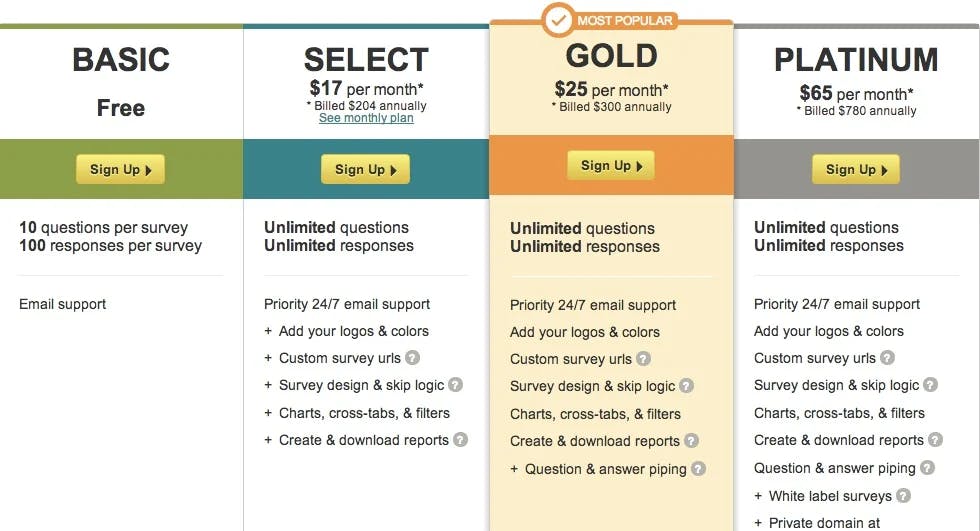Open help icon beside Gold's Custom survey urls
This screenshot has height=531, width=980.
(643, 359)
